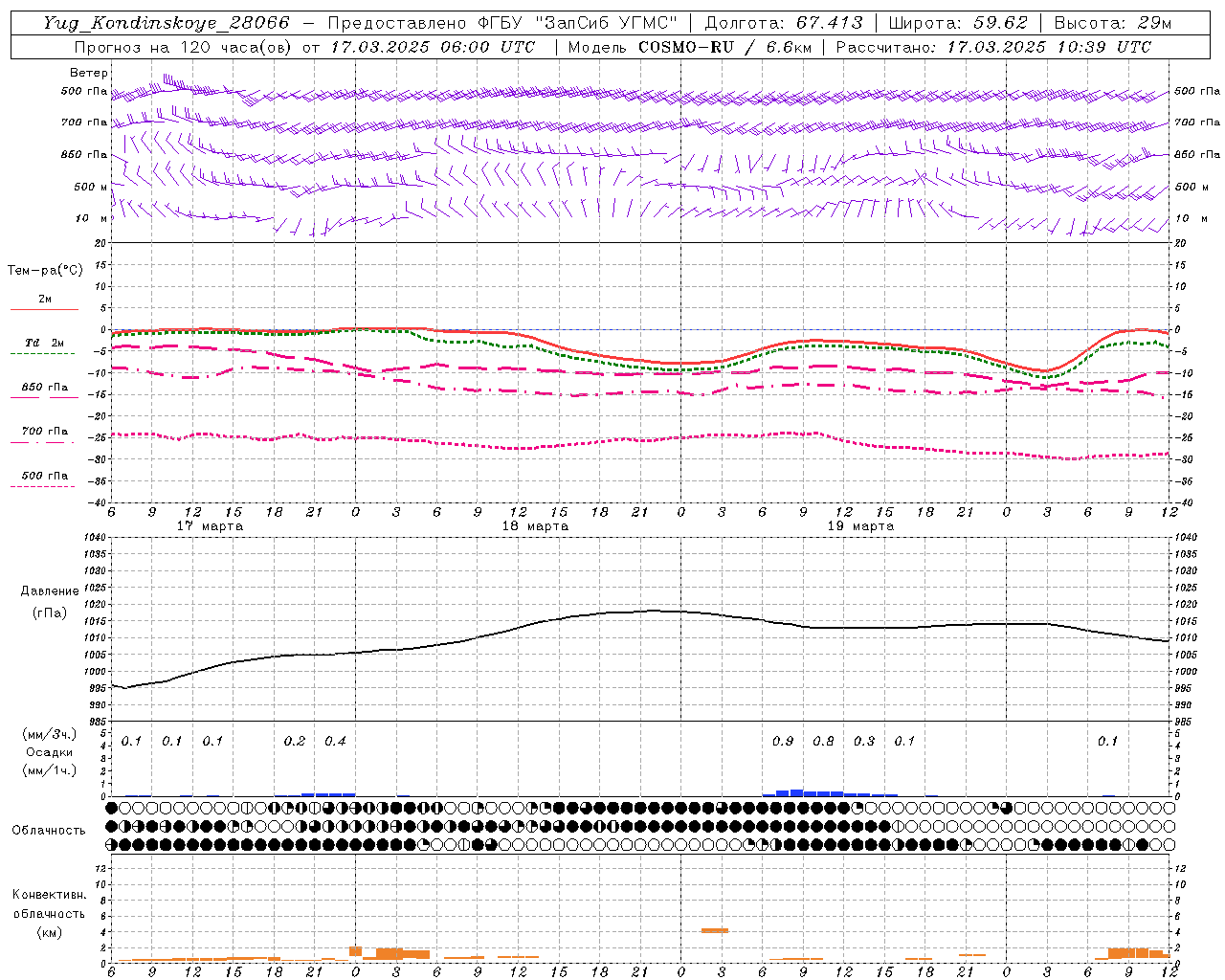
Task: Click the Тем-ра(°C) axis label
Action: tap(45, 271)
